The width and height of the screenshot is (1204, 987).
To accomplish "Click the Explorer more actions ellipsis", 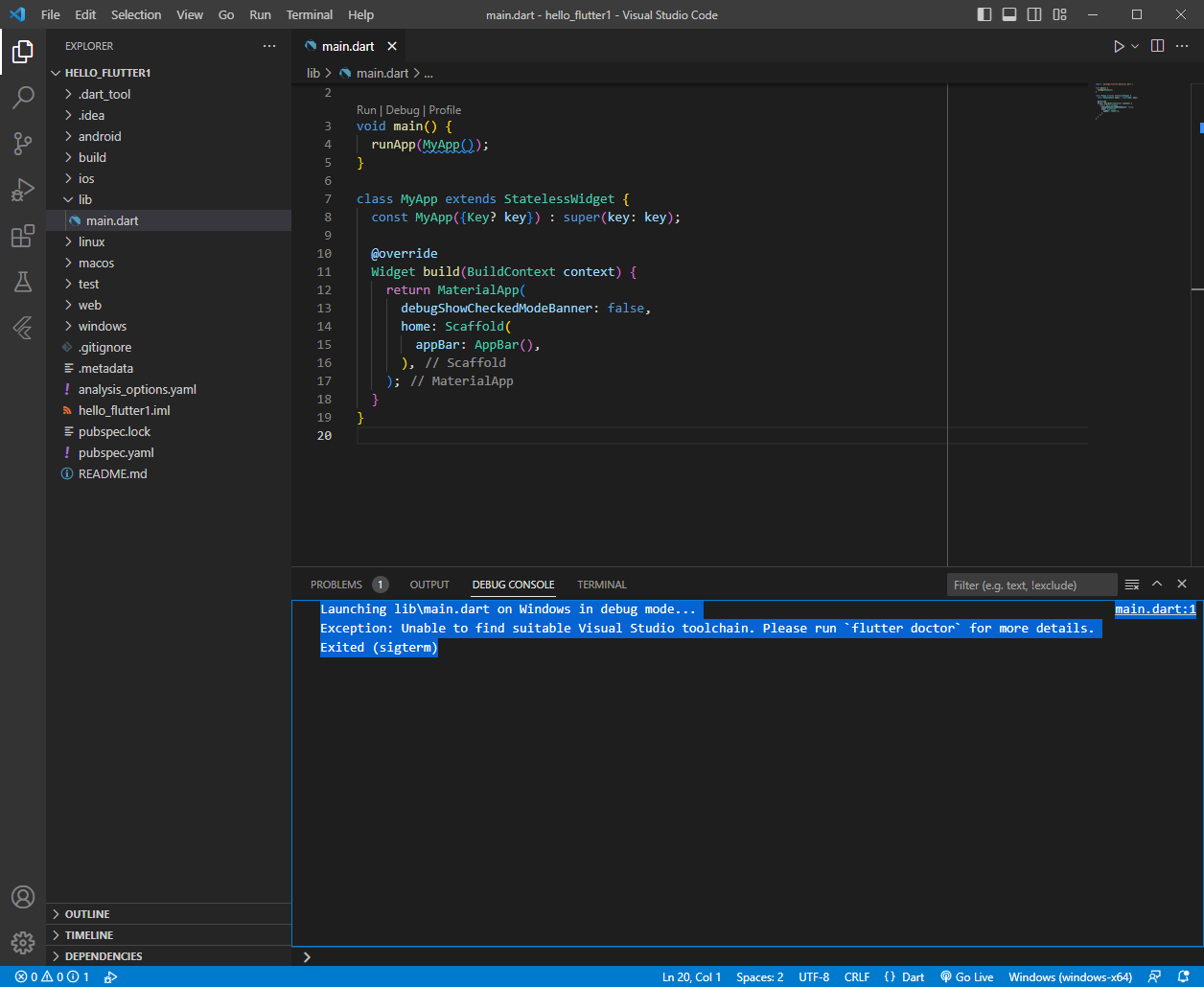I will (x=269, y=46).
